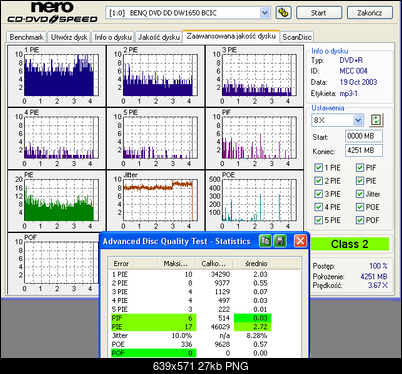402x374 pixels.
Task: Click the Zakończ button
Action: pos(370,13)
